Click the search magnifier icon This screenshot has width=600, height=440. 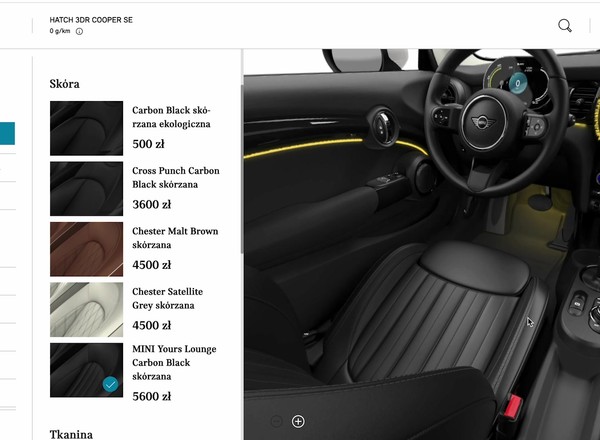coord(565,26)
